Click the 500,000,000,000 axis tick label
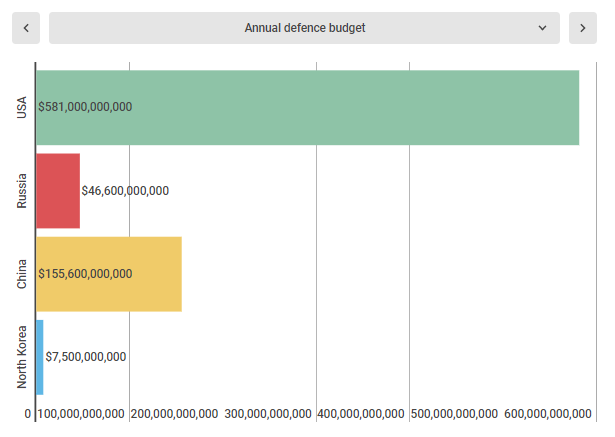615x437 pixels. click(x=454, y=414)
